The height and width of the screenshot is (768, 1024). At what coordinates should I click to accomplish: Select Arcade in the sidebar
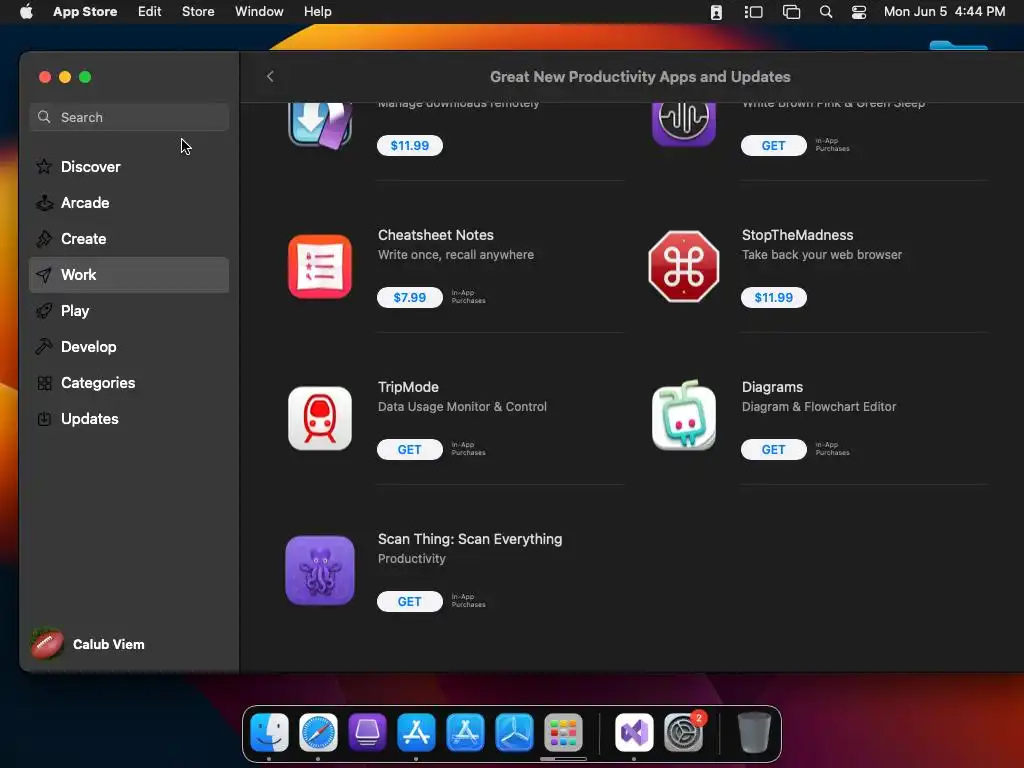pyautogui.click(x=129, y=202)
